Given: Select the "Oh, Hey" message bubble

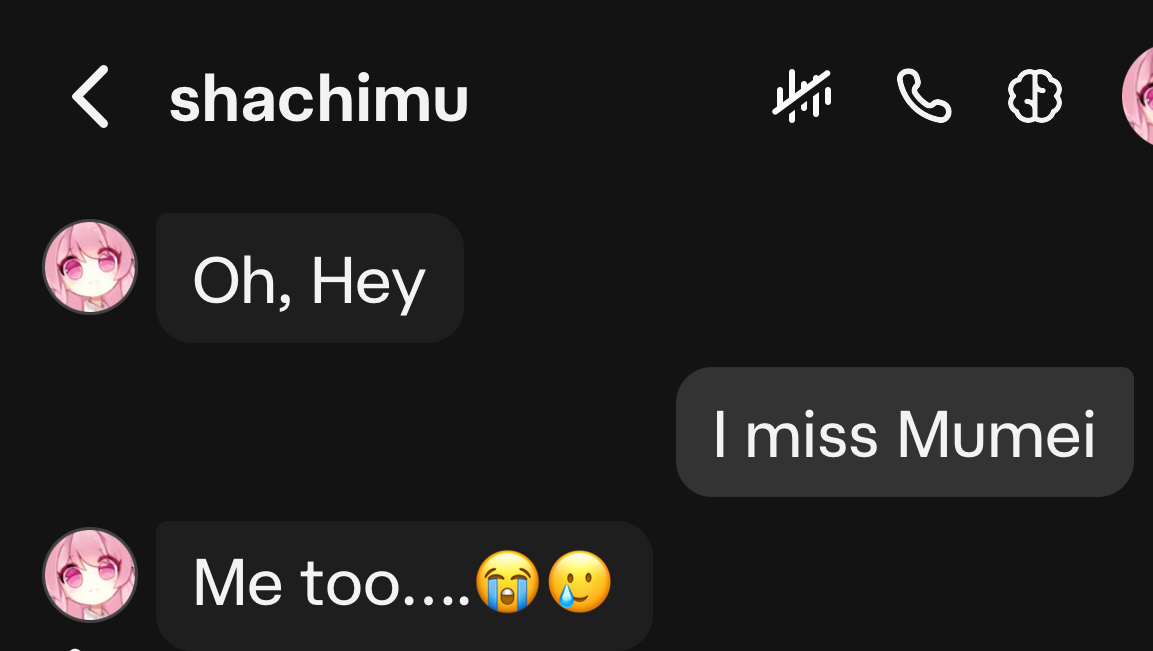Looking at the screenshot, I should pyautogui.click(x=310, y=278).
